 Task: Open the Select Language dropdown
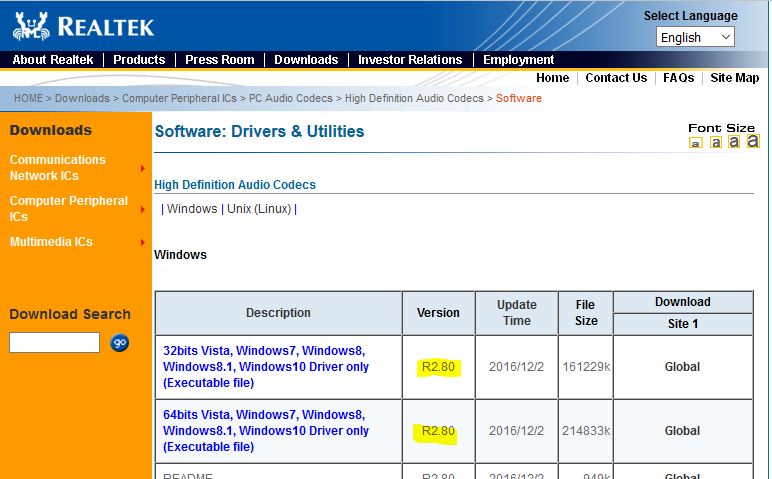(x=695, y=37)
